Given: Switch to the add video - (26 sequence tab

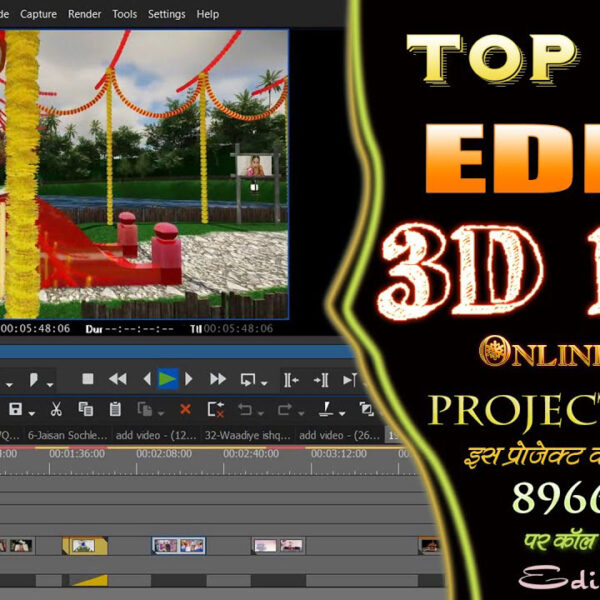Looking at the screenshot, I should [x=339, y=435].
